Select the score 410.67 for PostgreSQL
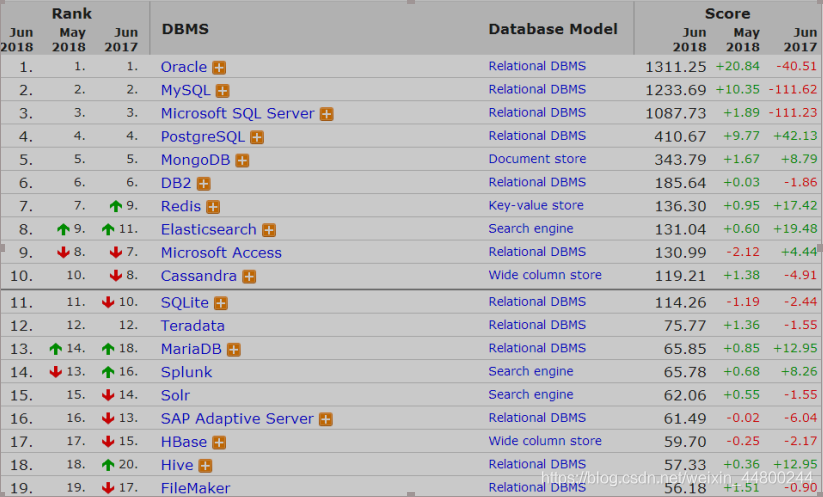 tap(680, 137)
